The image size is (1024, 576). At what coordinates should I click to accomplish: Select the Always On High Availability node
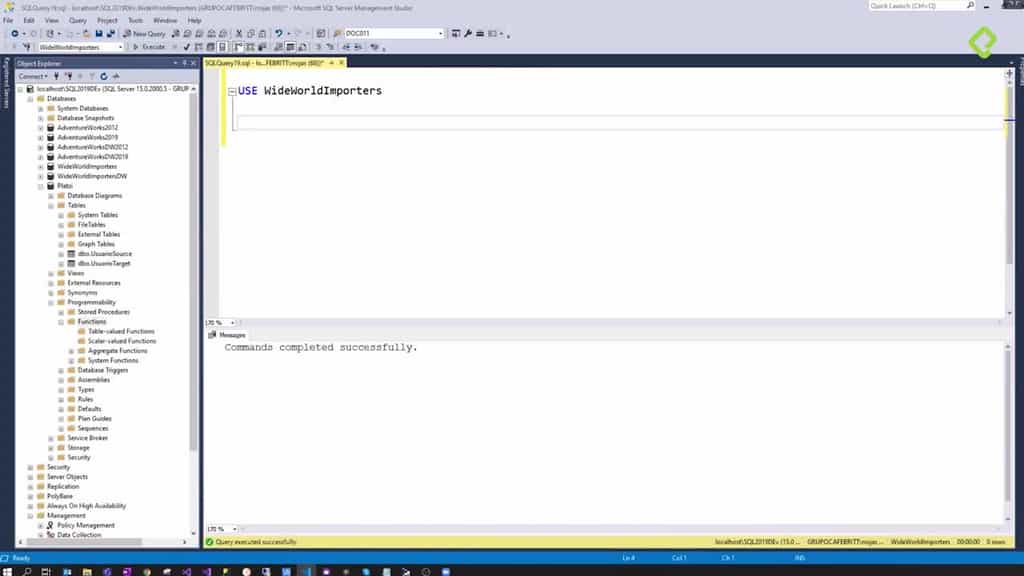(86, 506)
